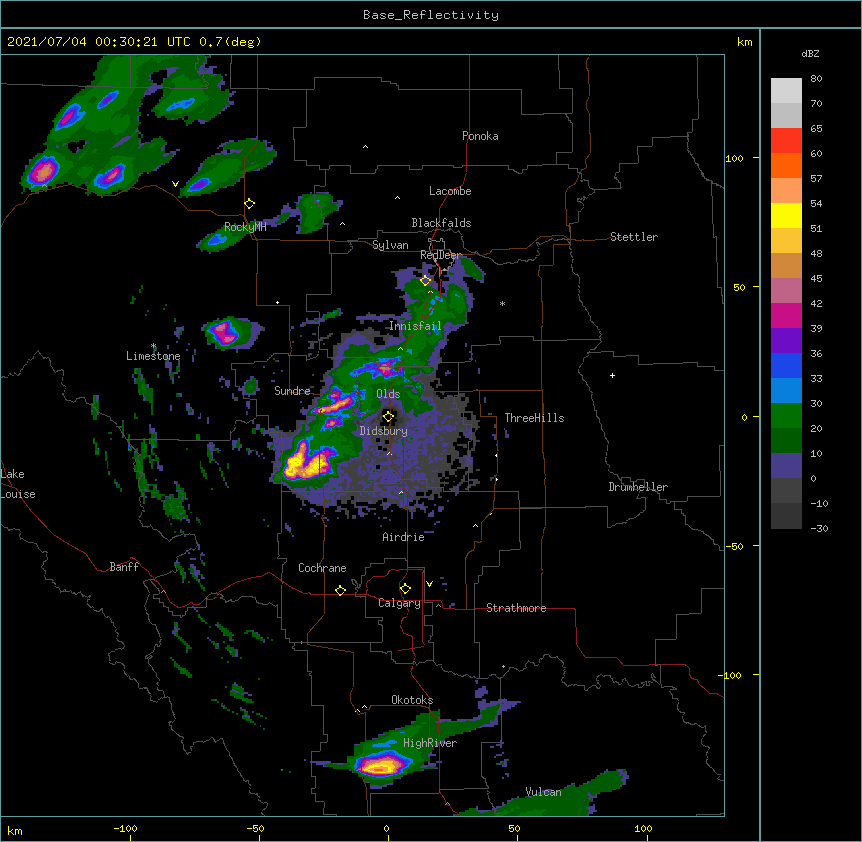Screen dimensions: 862x842
Task: Select the yellow diamond marker below Cochrane
Action: coord(340,590)
